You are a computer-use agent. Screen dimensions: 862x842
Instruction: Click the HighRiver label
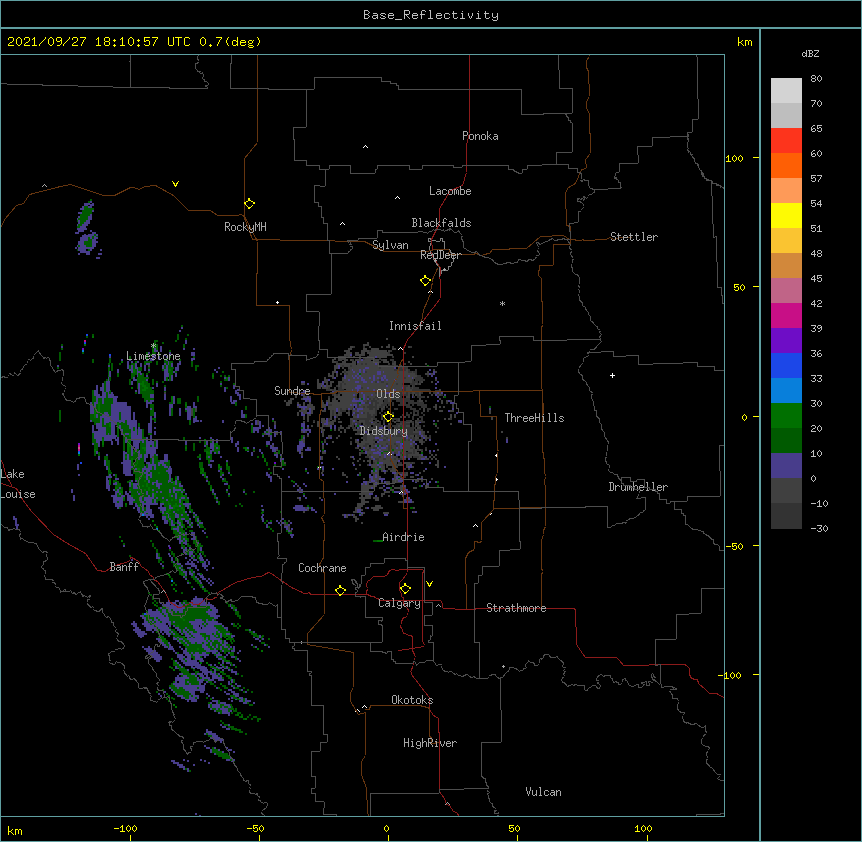pyautogui.click(x=430, y=743)
